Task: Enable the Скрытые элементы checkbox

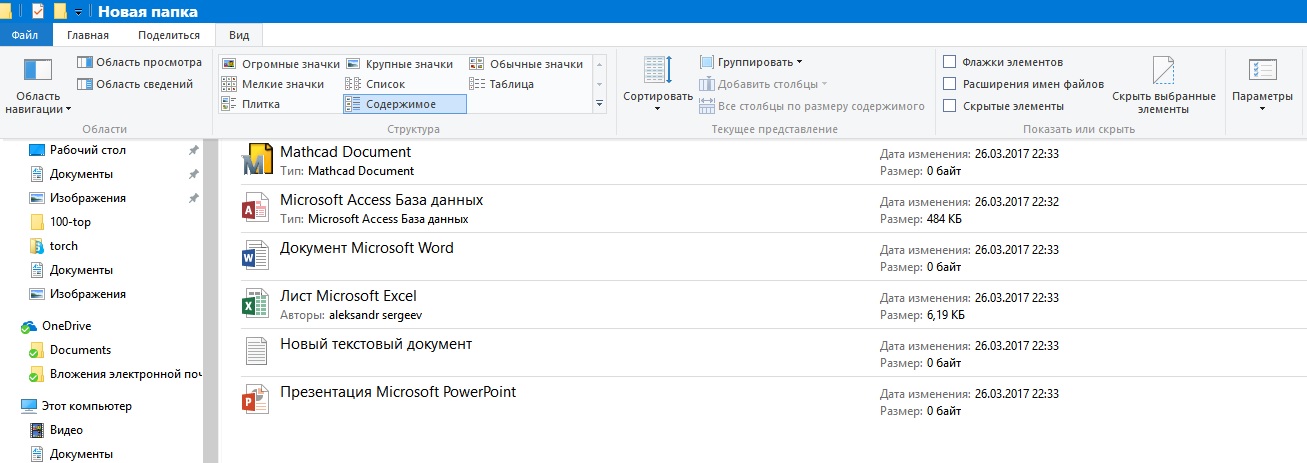Action: tap(950, 106)
